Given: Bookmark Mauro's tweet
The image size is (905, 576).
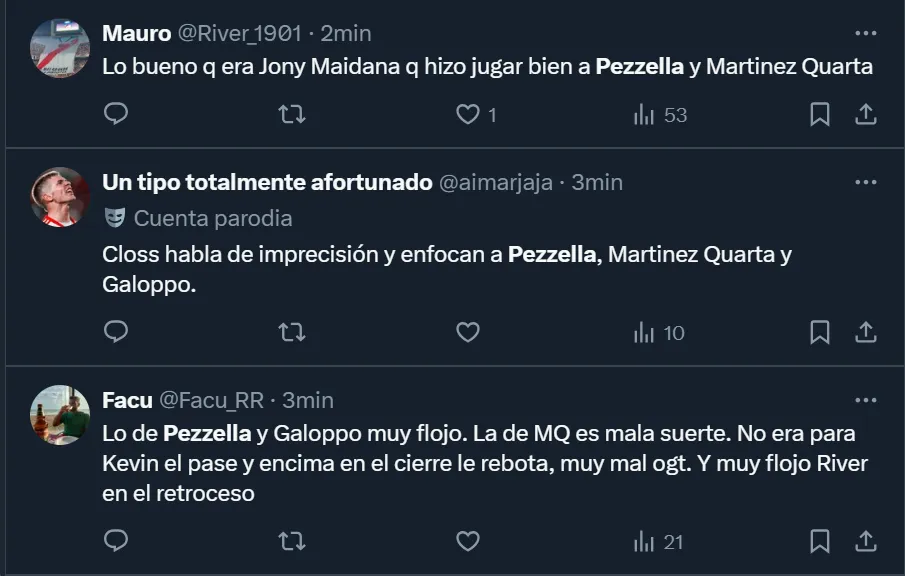Looking at the screenshot, I should tap(819, 115).
